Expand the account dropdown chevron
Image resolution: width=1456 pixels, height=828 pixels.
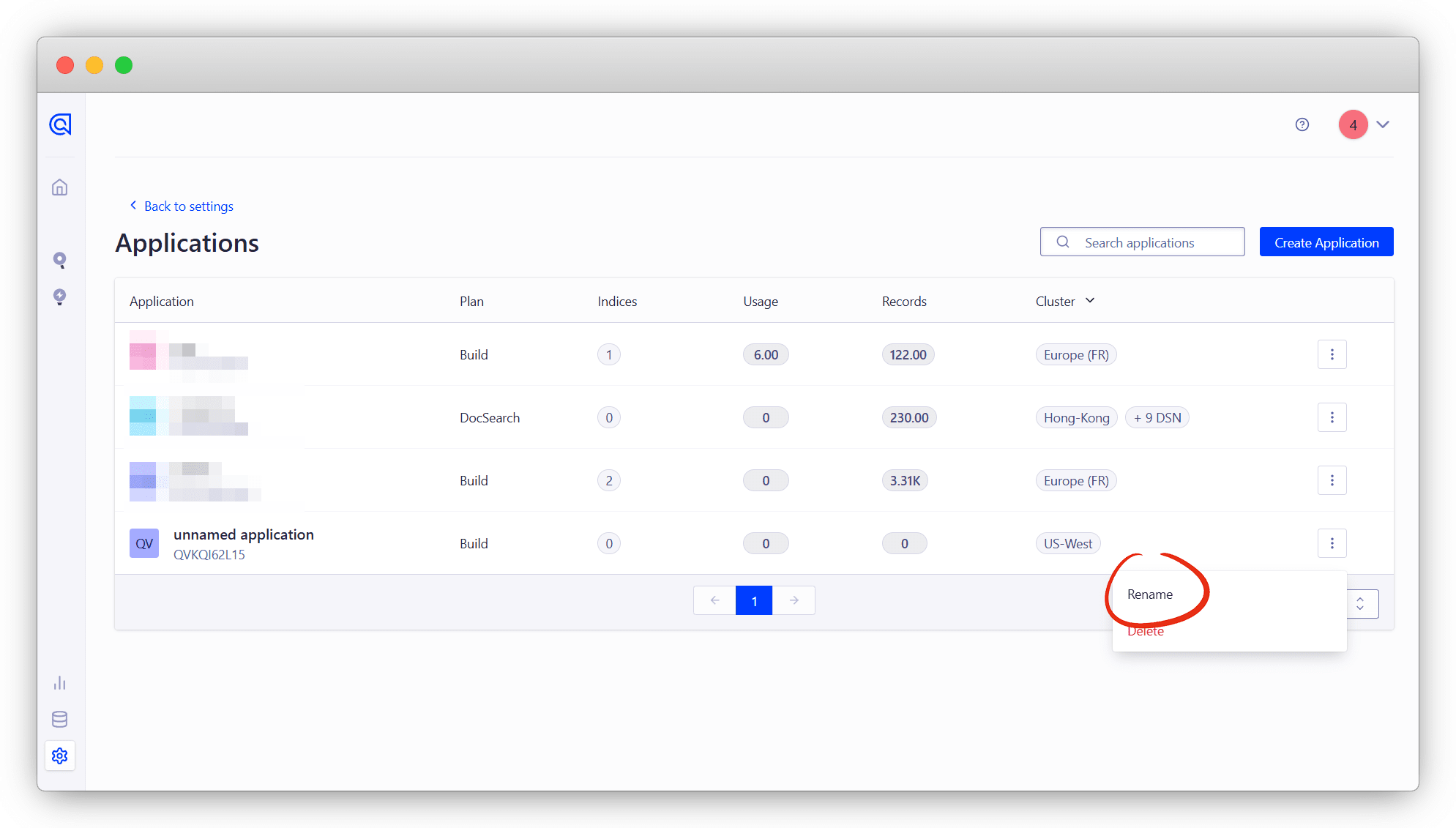(1382, 124)
